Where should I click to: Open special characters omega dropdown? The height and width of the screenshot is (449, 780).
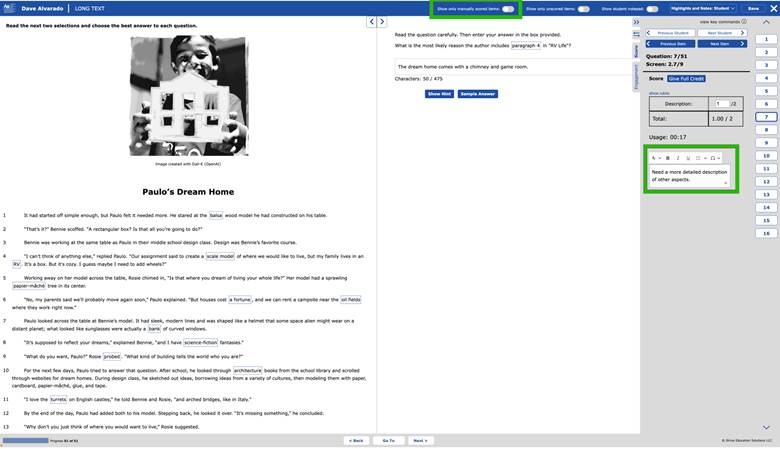(x=715, y=158)
